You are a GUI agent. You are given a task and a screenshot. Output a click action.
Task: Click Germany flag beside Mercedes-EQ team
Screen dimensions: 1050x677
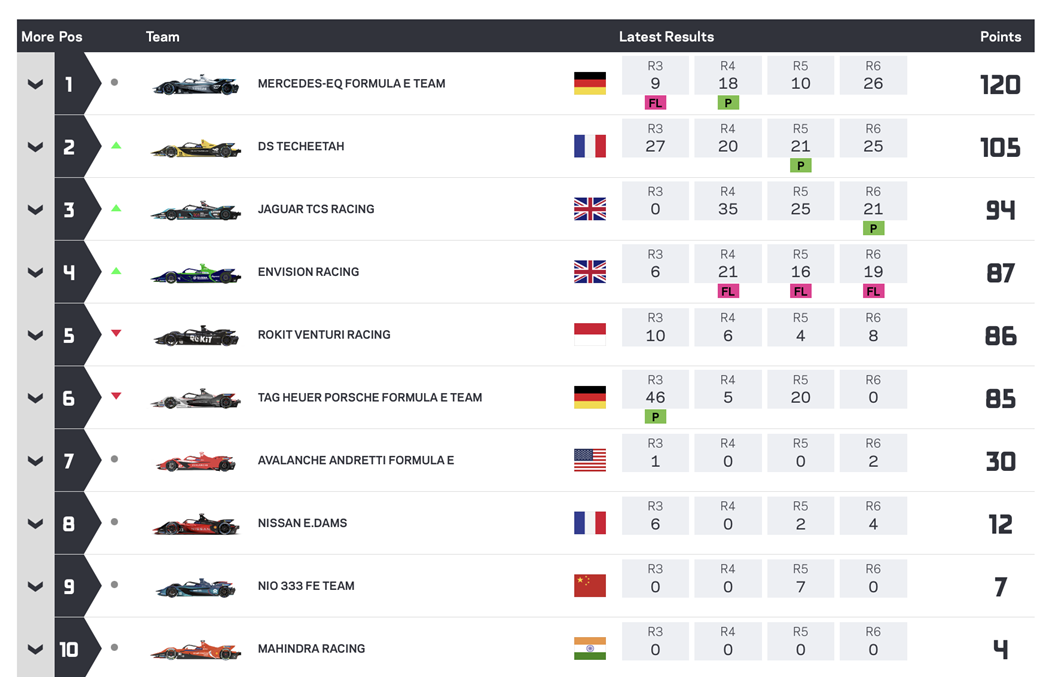[589, 84]
